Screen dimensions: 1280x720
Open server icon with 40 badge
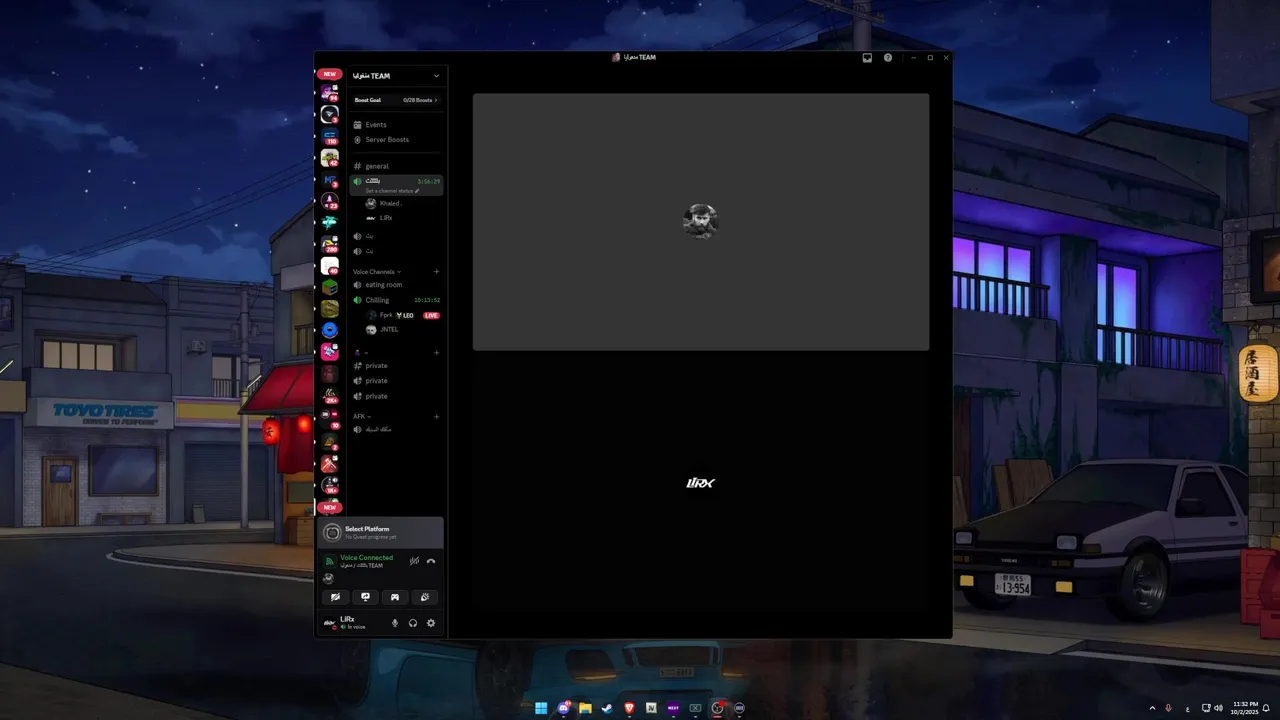coord(329,266)
